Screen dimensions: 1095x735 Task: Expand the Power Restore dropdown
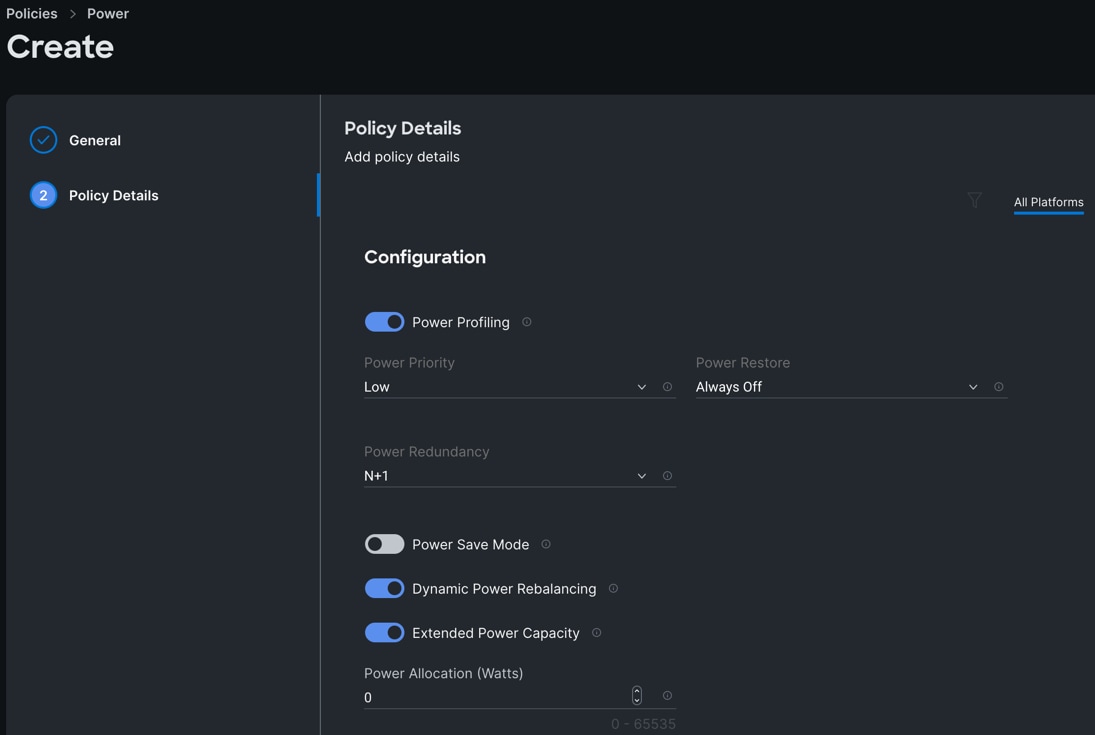pyautogui.click(x=836, y=387)
